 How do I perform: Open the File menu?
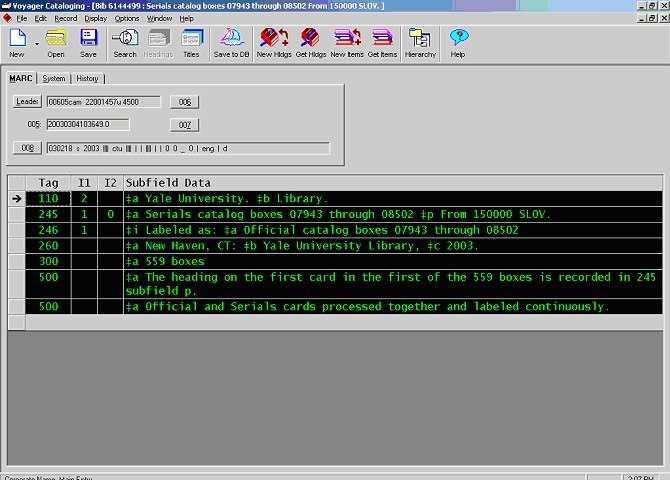(x=21, y=18)
